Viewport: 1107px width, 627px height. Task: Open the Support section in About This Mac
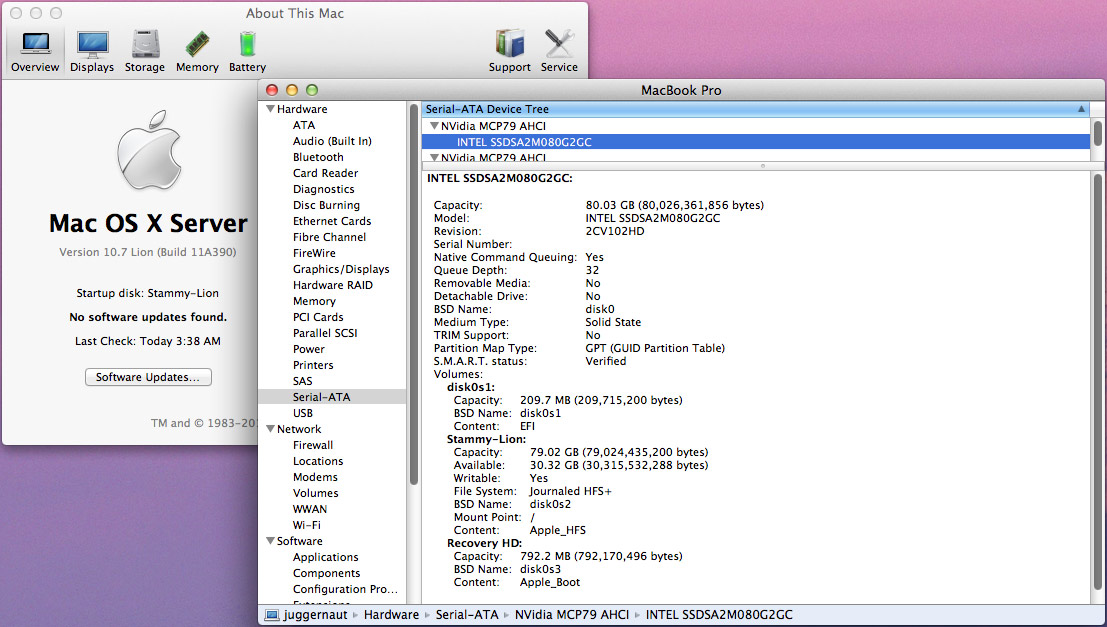(510, 52)
